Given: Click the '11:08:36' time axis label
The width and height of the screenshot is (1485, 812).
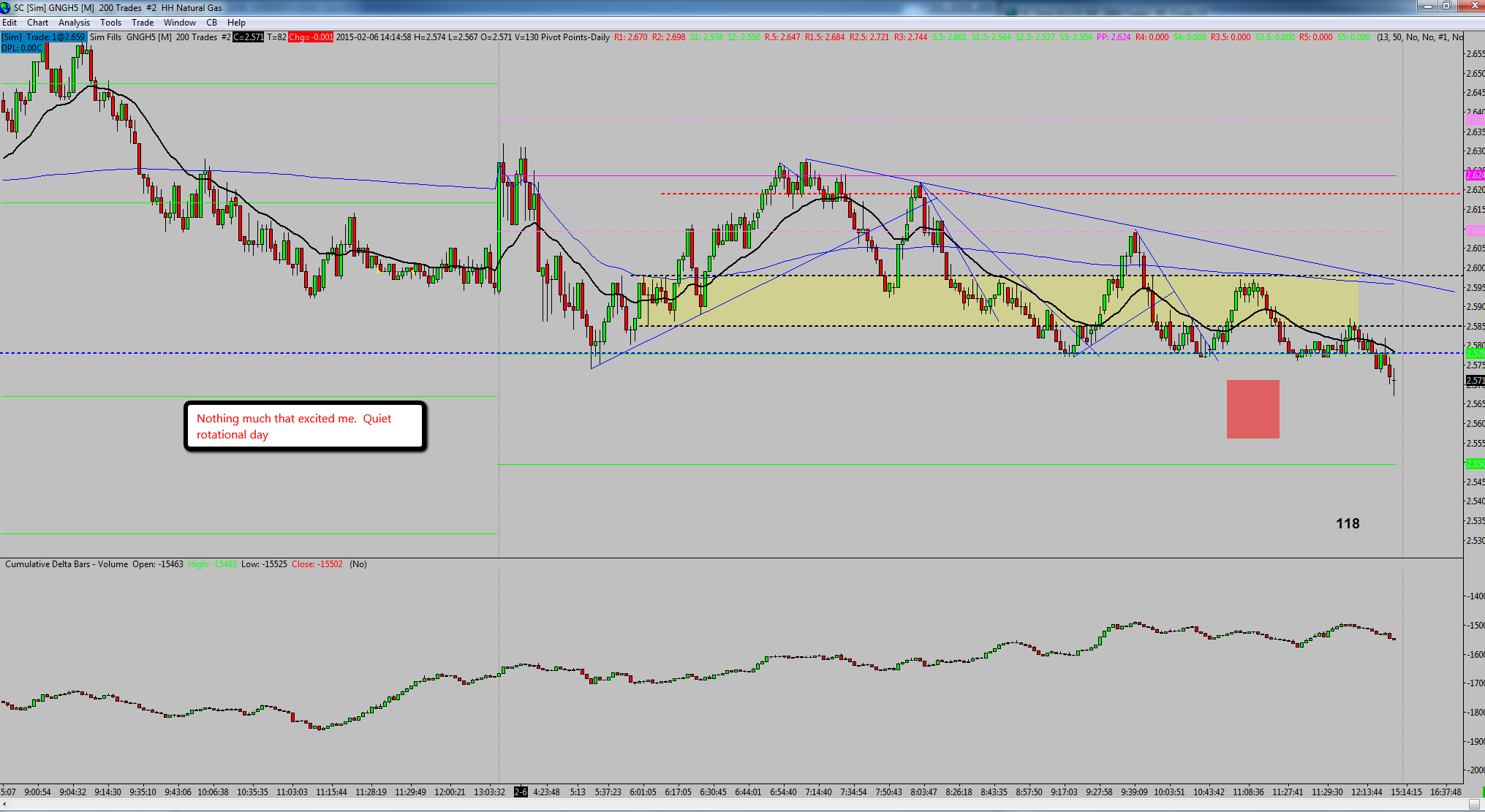Looking at the screenshot, I should pos(1248,792).
